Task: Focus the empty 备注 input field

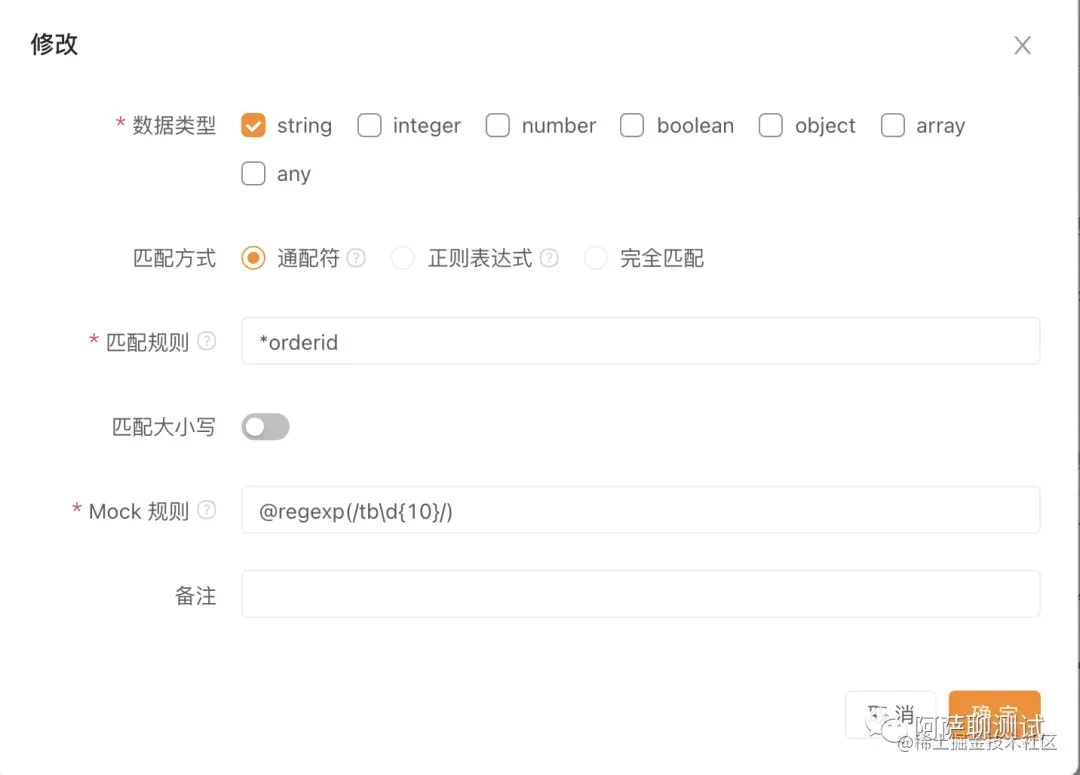Action: coord(641,594)
